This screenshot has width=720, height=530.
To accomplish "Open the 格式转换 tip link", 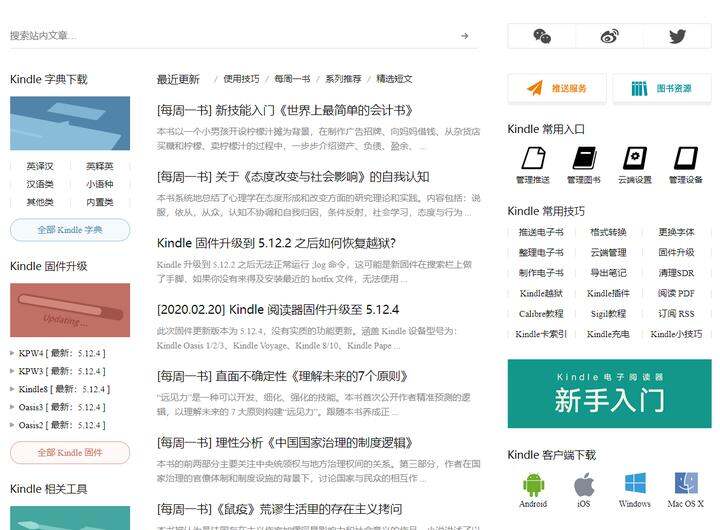I will (x=608, y=232).
